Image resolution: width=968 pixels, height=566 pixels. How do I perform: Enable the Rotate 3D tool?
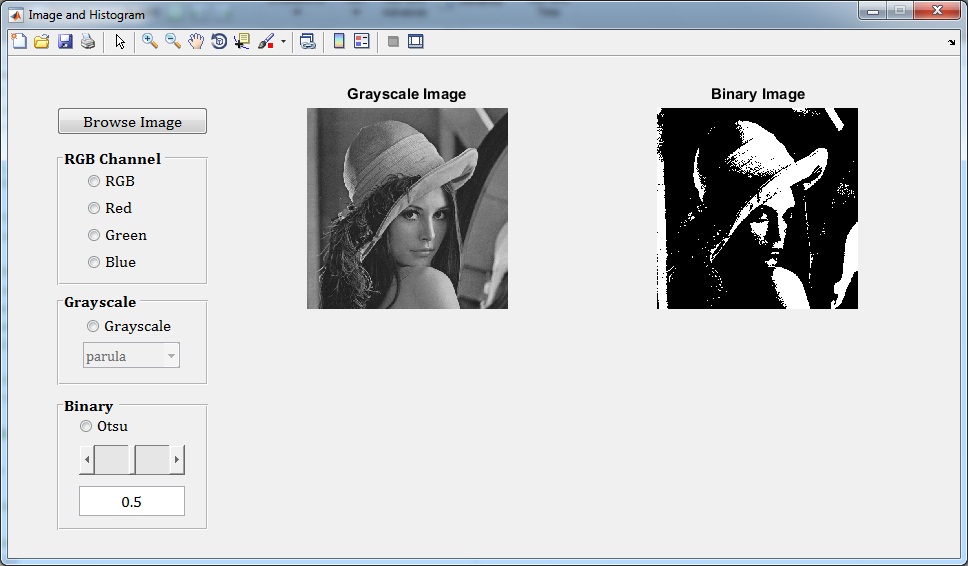tap(219, 41)
